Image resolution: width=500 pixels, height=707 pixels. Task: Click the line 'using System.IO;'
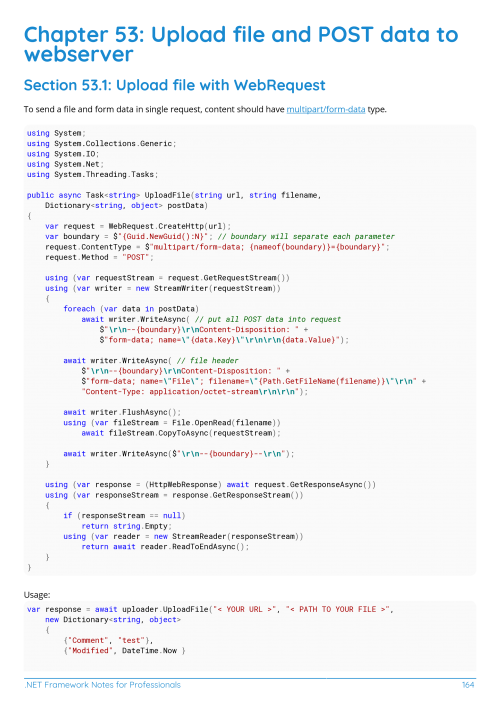pyautogui.click(x=63, y=154)
